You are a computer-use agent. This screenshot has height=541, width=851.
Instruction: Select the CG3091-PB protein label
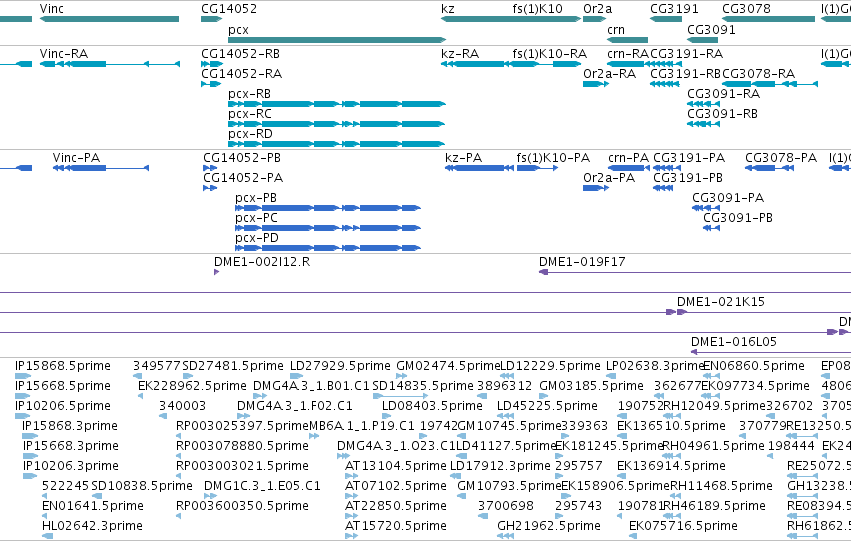point(738,218)
